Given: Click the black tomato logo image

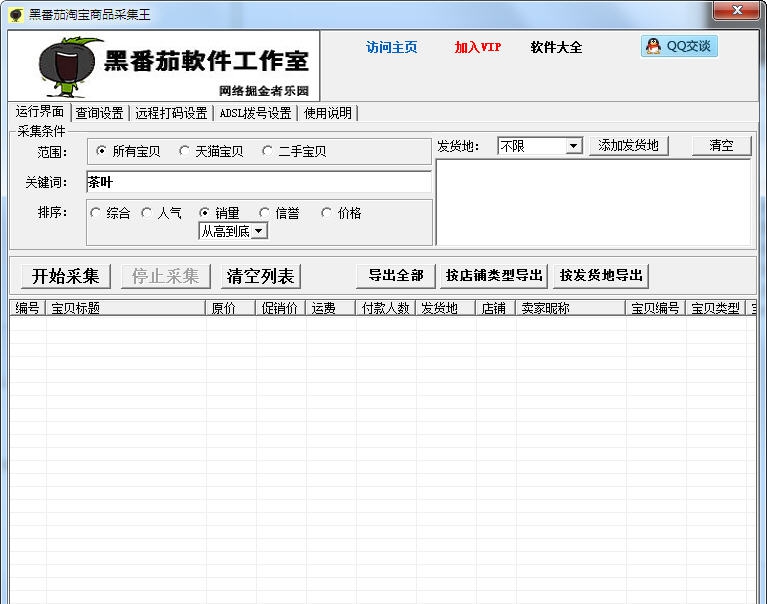Looking at the screenshot, I should (x=70, y=66).
